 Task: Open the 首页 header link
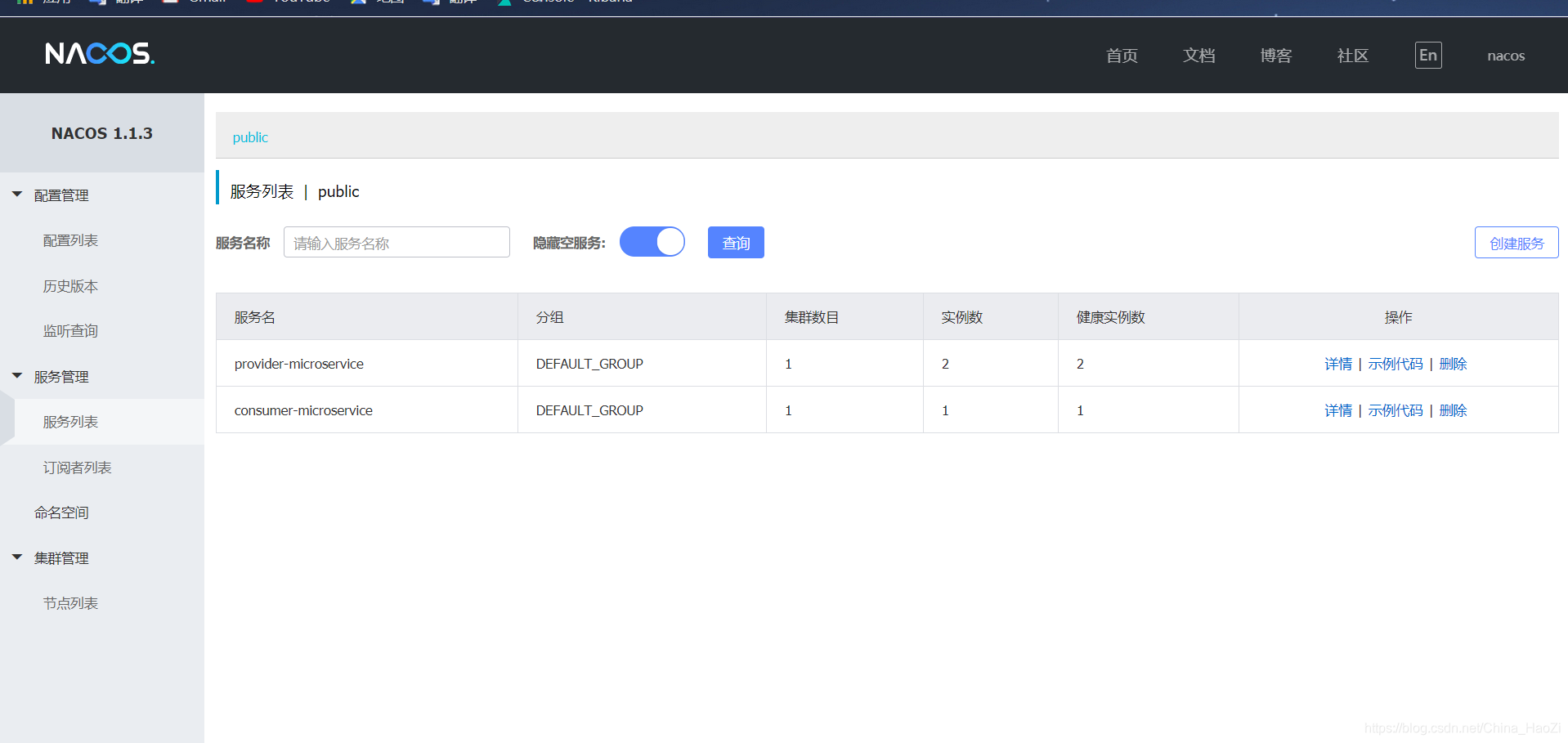(x=1122, y=56)
